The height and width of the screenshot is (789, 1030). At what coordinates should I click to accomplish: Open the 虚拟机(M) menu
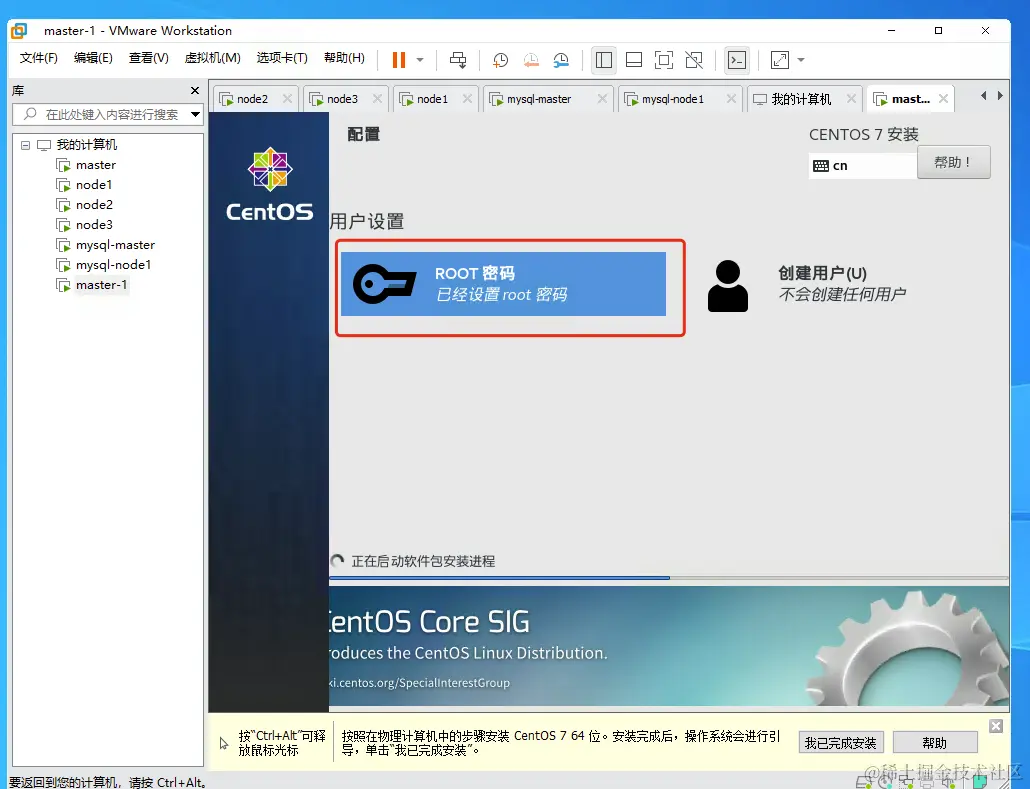[x=212, y=58]
